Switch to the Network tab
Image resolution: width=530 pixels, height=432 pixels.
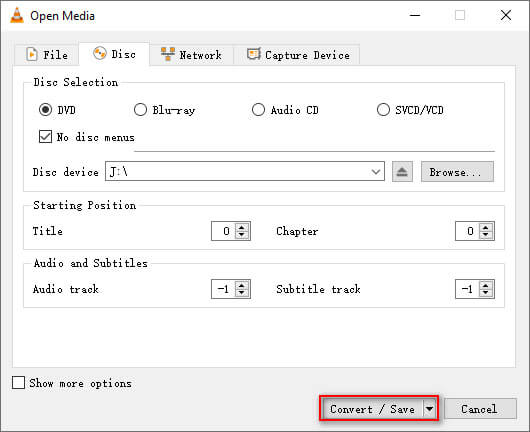click(x=191, y=54)
